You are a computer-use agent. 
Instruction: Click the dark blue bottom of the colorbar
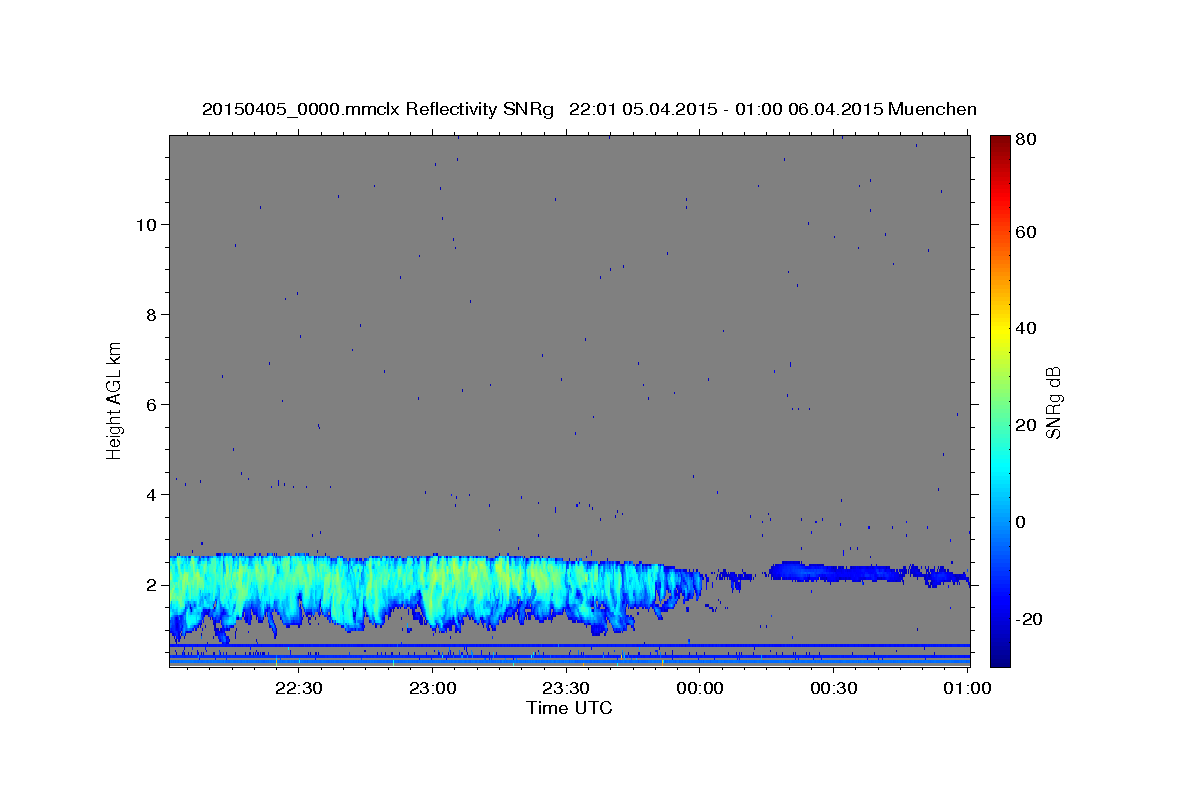click(x=1000, y=655)
